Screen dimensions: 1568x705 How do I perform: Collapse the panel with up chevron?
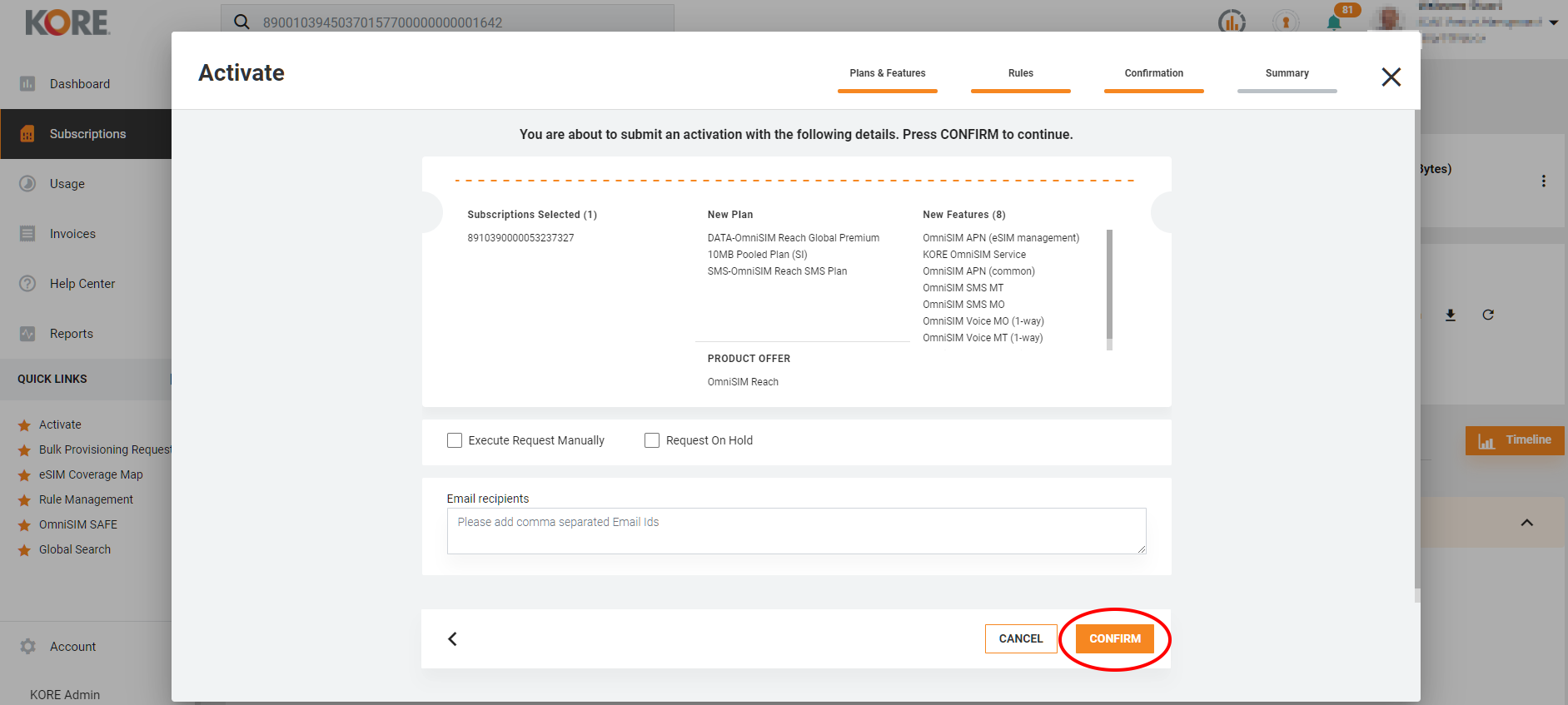tap(1526, 523)
